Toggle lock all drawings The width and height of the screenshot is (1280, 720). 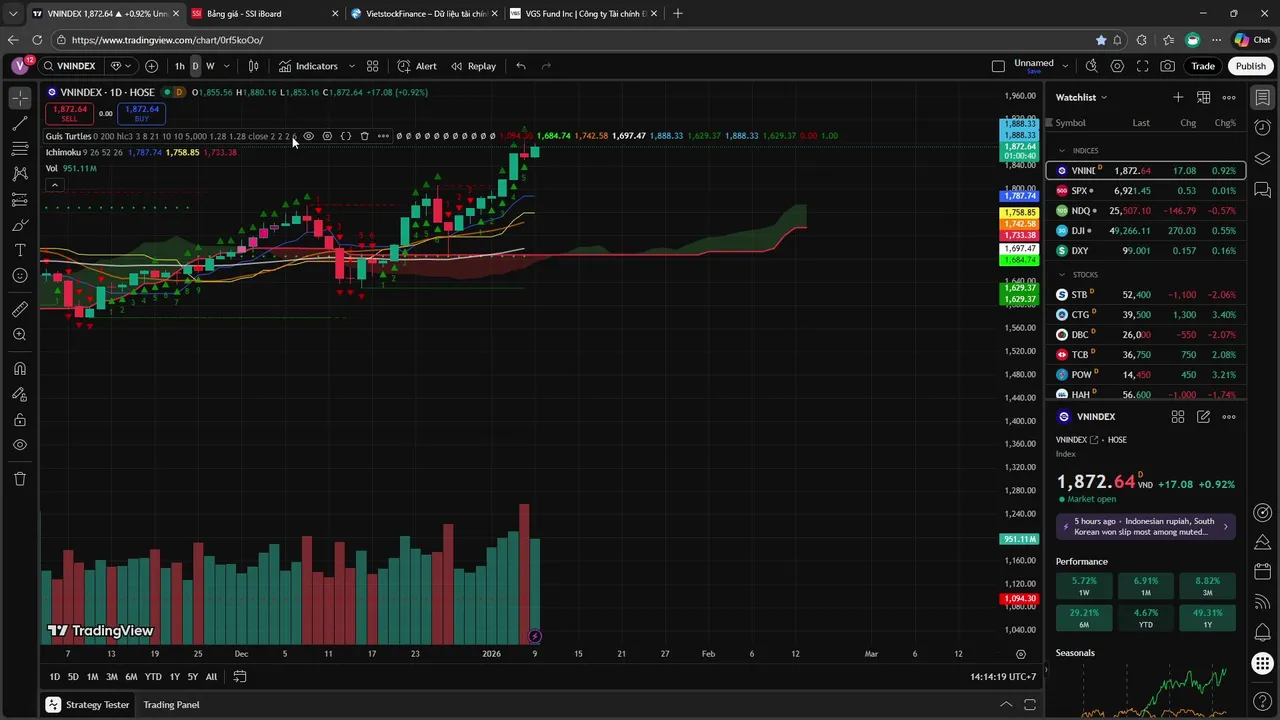pyautogui.click(x=20, y=420)
